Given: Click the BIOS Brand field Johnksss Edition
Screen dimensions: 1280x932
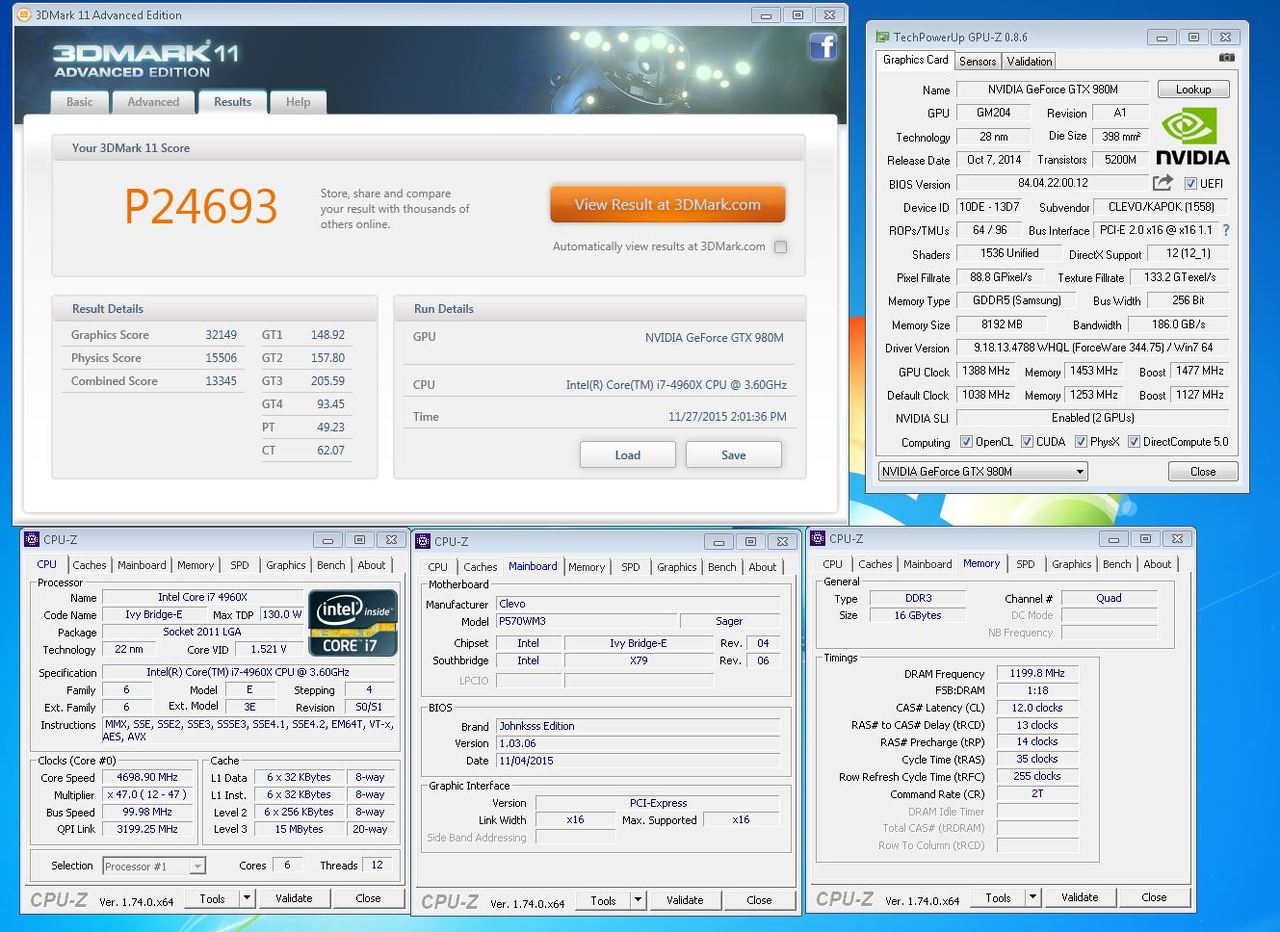Looking at the screenshot, I should [637, 726].
